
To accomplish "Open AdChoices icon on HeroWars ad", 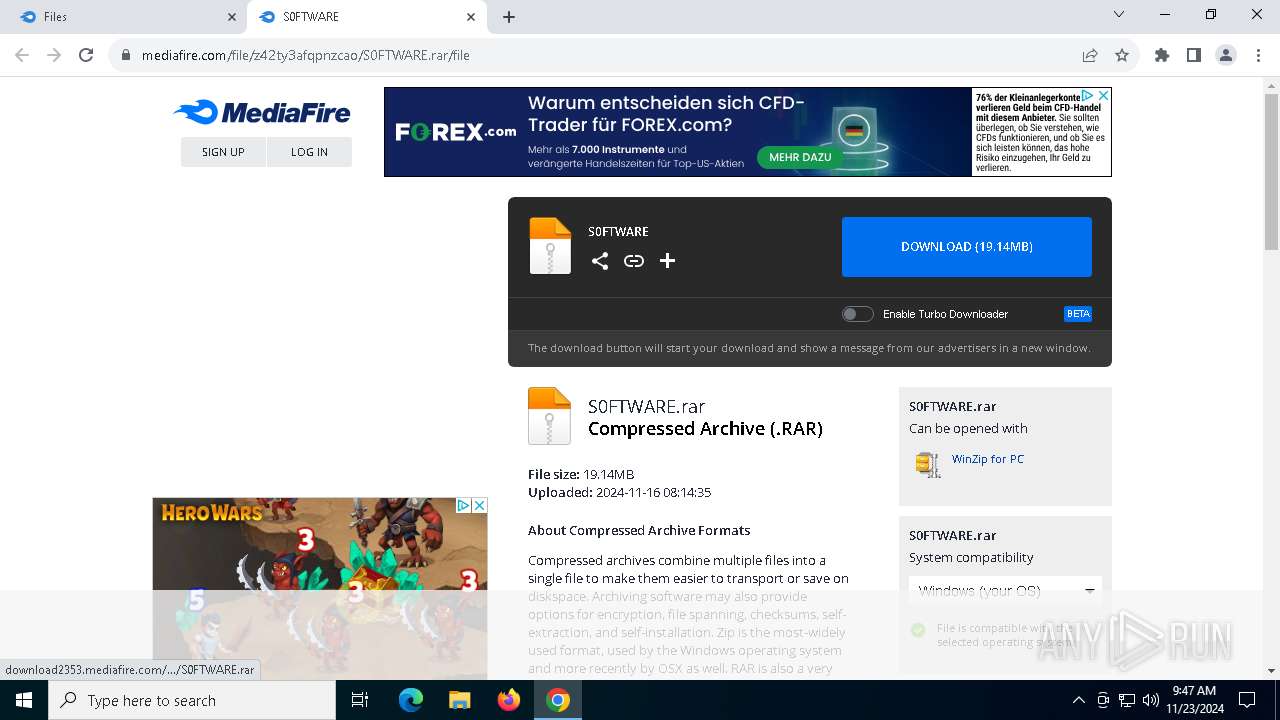I will pos(464,506).
